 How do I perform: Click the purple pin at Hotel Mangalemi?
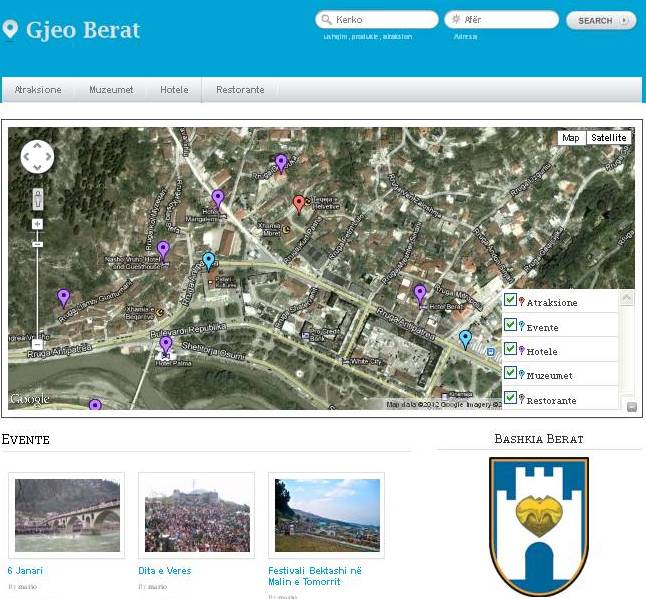pyautogui.click(x=218, y=198)
